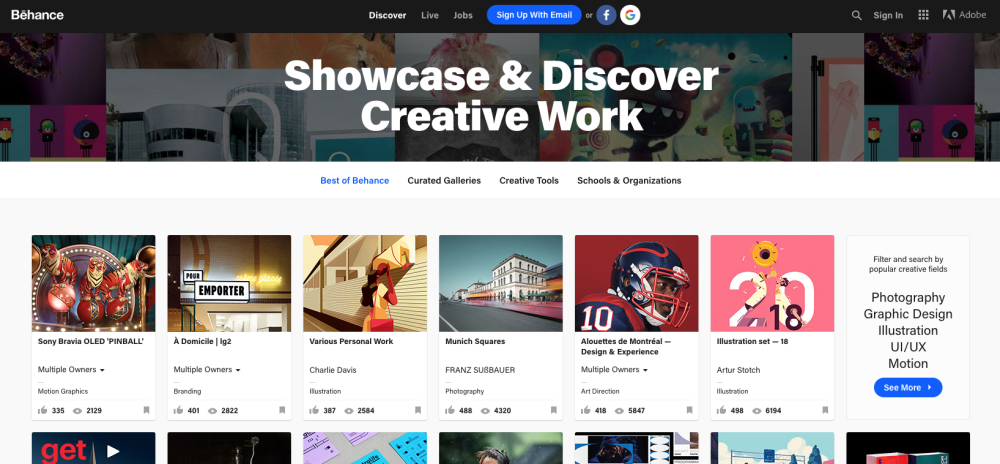
Task: Click the Branding category label
Action: 188,391
